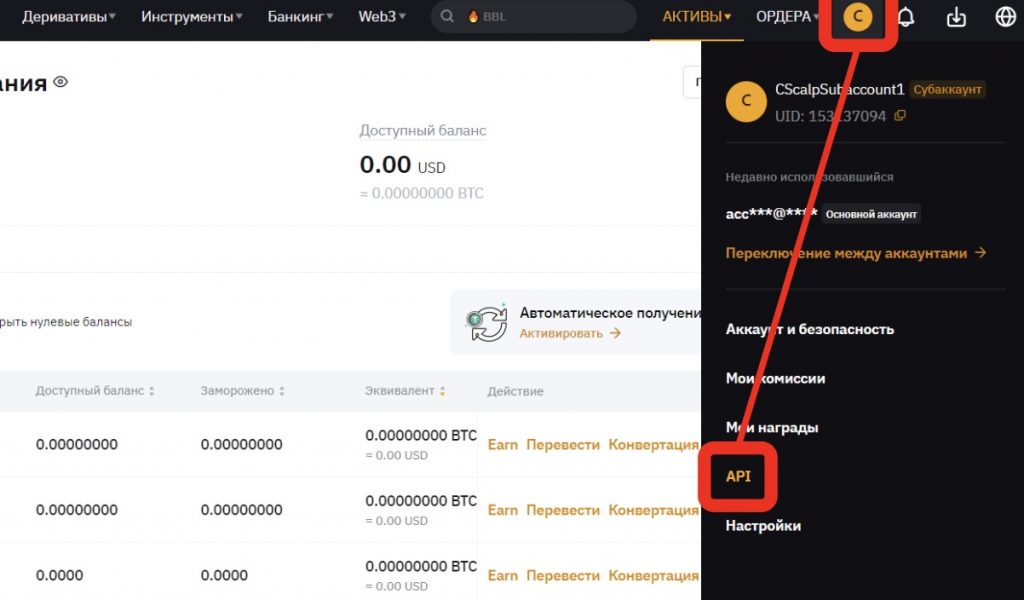Sort by Доступный баланс column arrows

click(x=152, y=391)
